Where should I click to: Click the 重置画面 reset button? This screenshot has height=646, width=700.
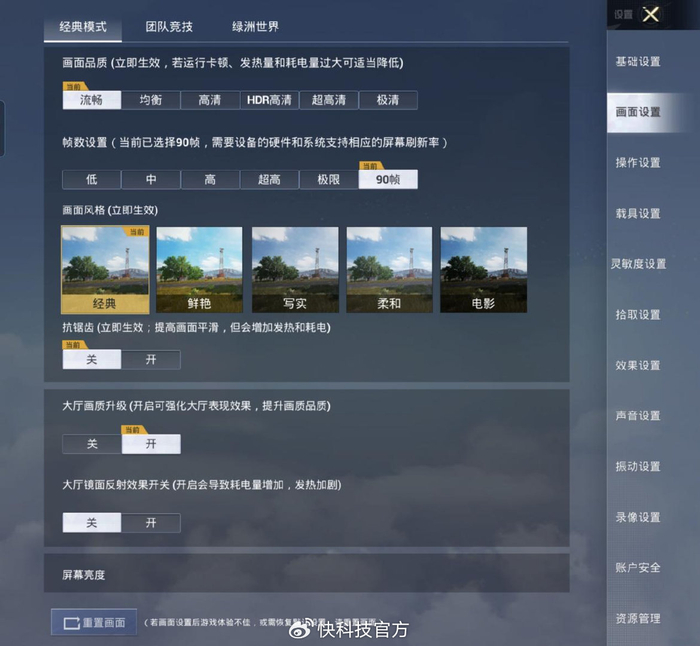(94, 622)
